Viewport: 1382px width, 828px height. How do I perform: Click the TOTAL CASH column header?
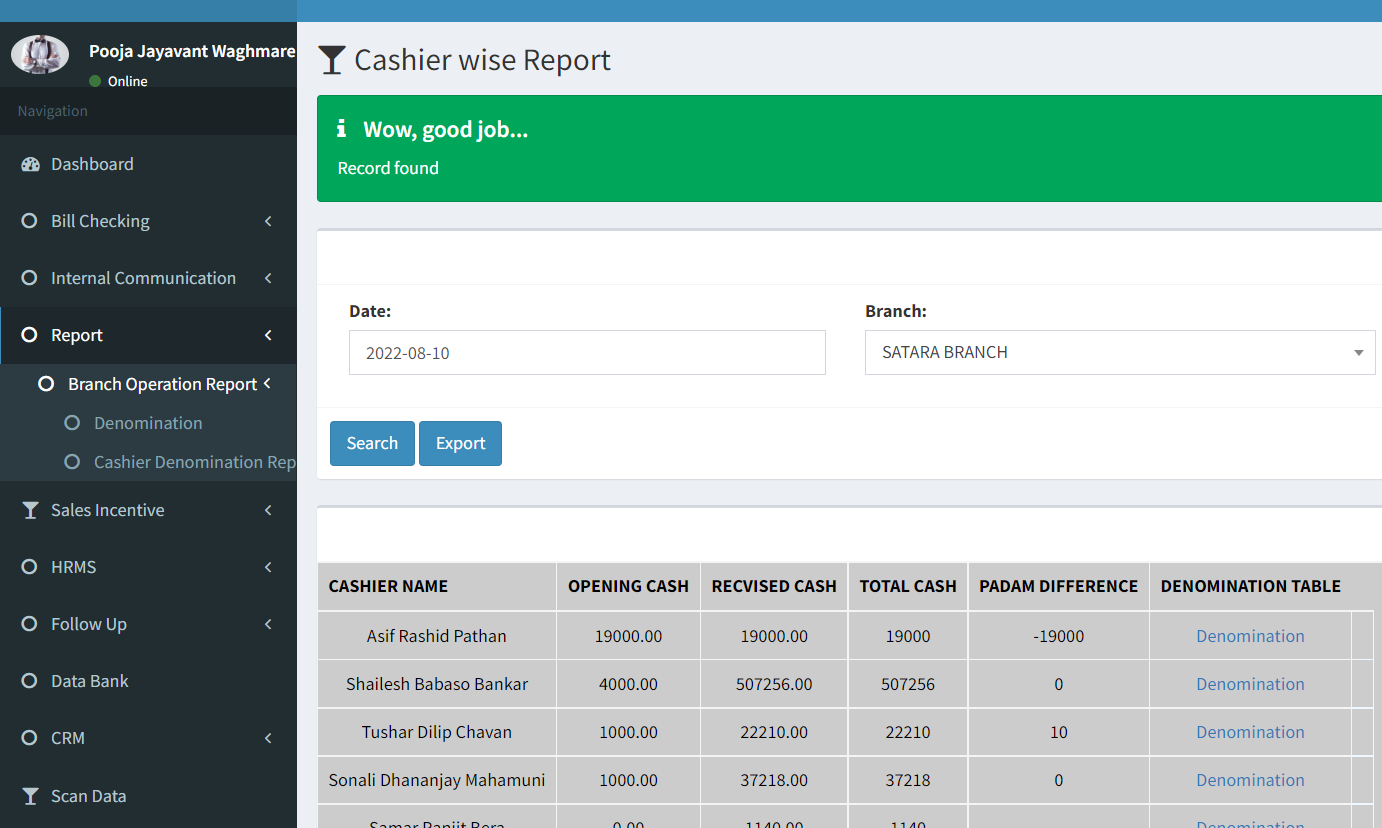pyautogui.click(x=908, y=586)
